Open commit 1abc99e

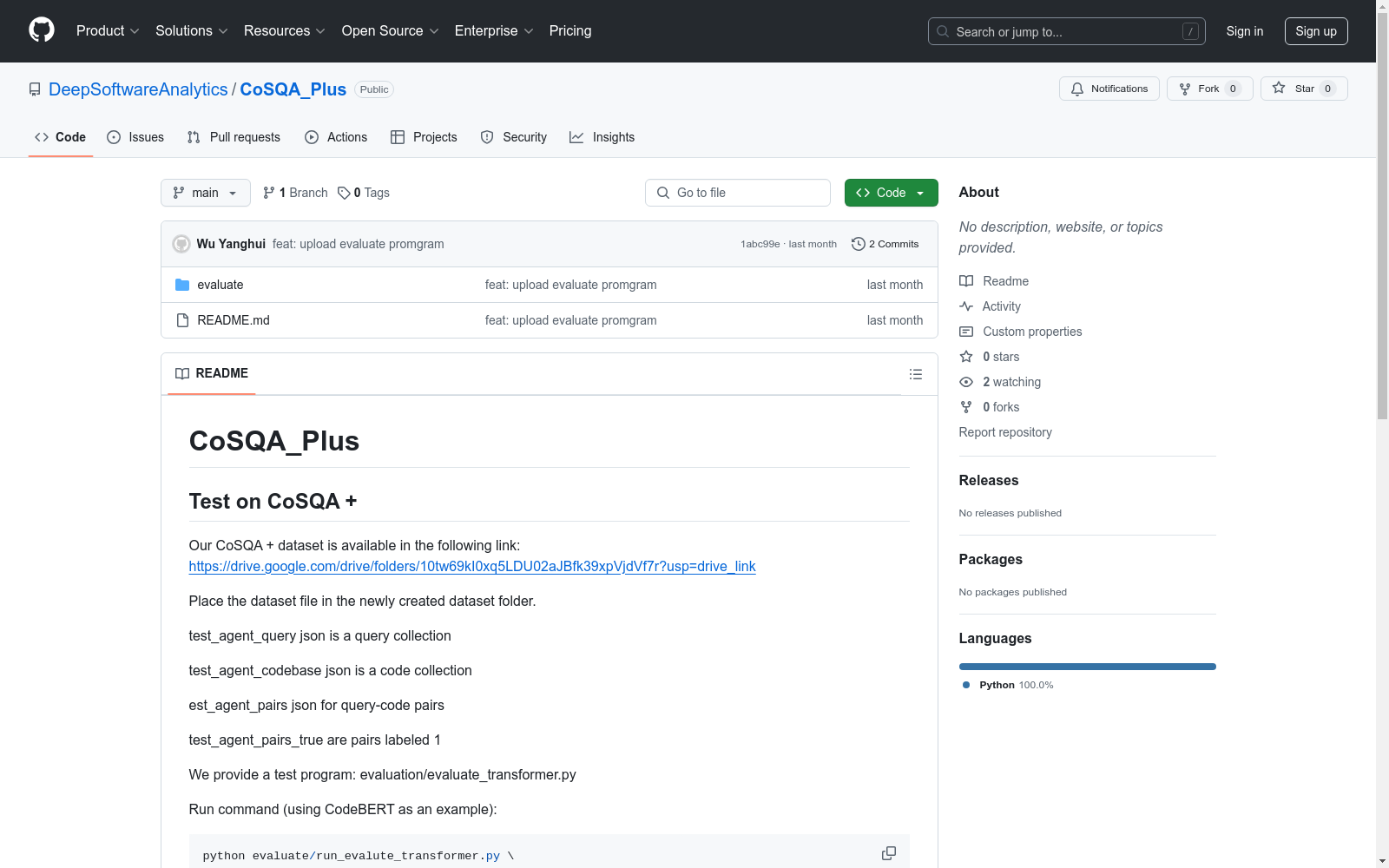[760, 244]
